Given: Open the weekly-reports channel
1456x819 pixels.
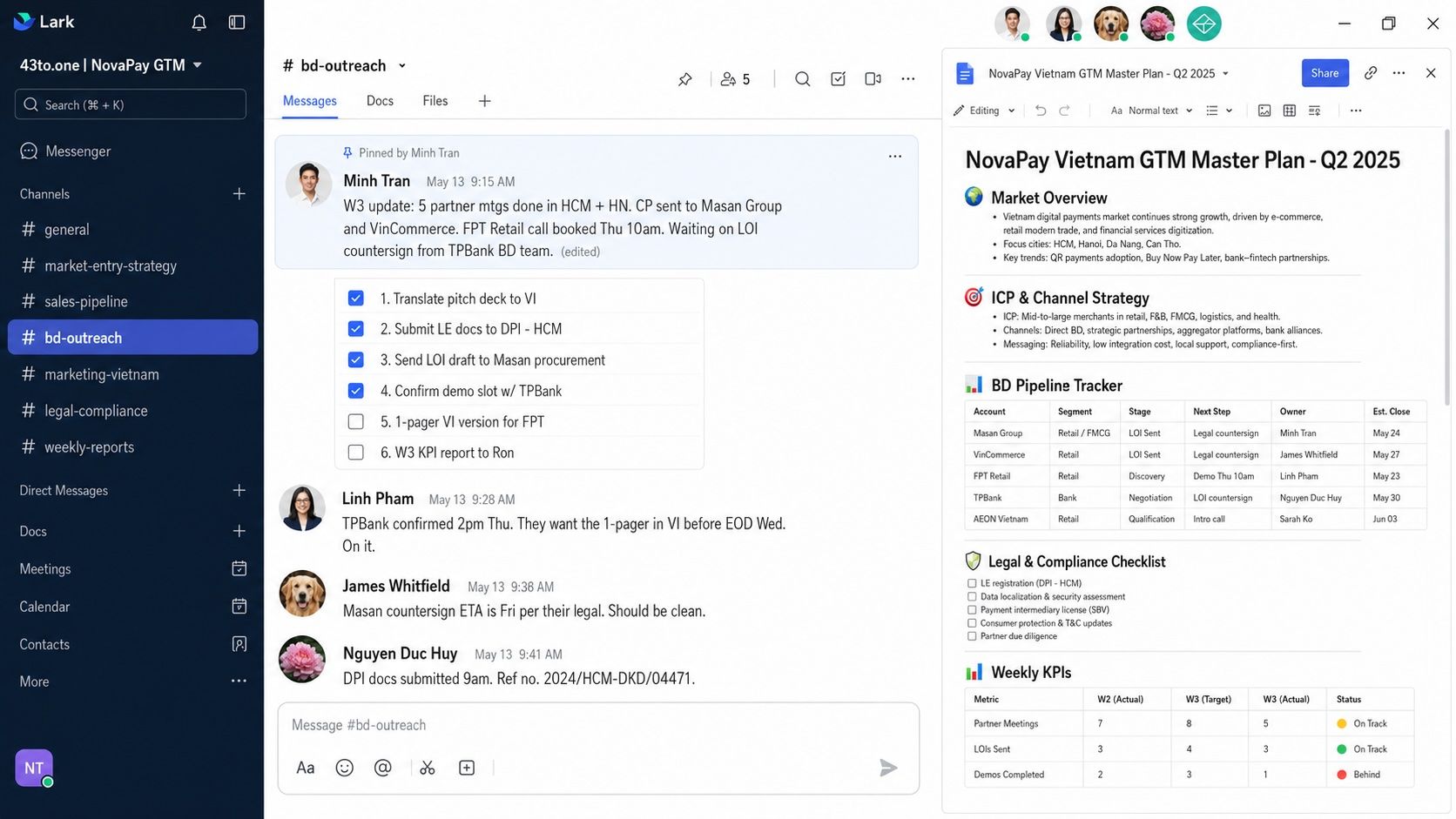Looking at the screenshot, I should pos(133,447).
